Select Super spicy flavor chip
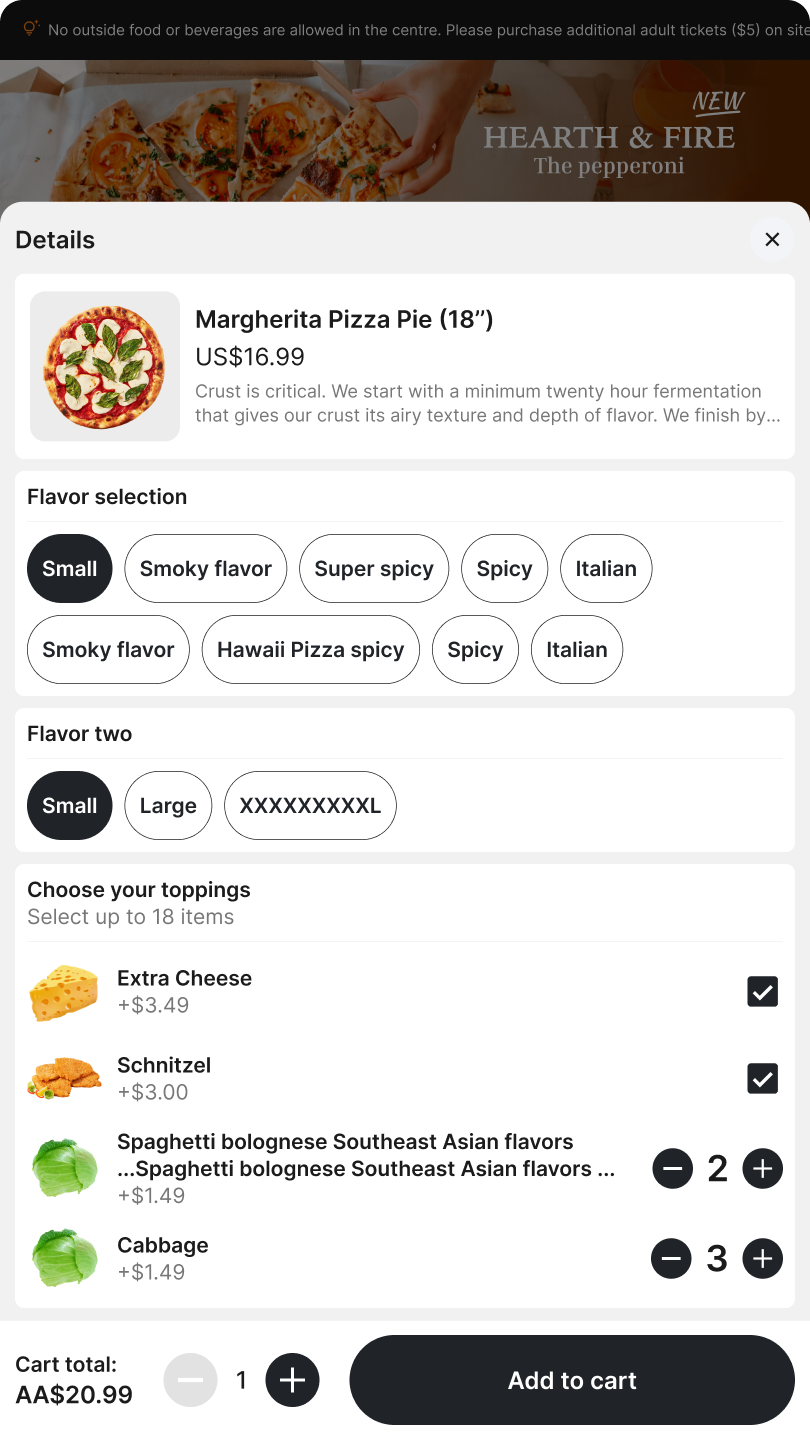This screenshot has height=1440, width=810. (x=374, y=568)
